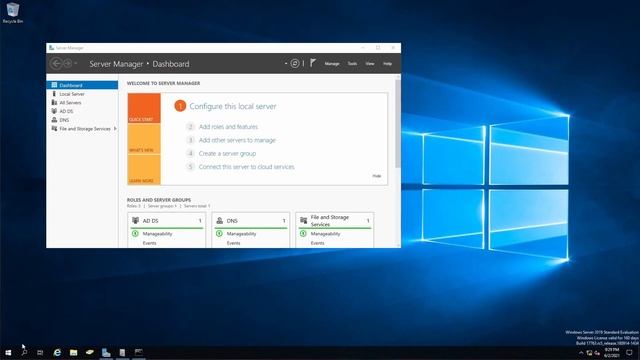Click the Server Manager vertical scrollbar
The width and height of the screenshot is (640, 360).
pos(398,123)
